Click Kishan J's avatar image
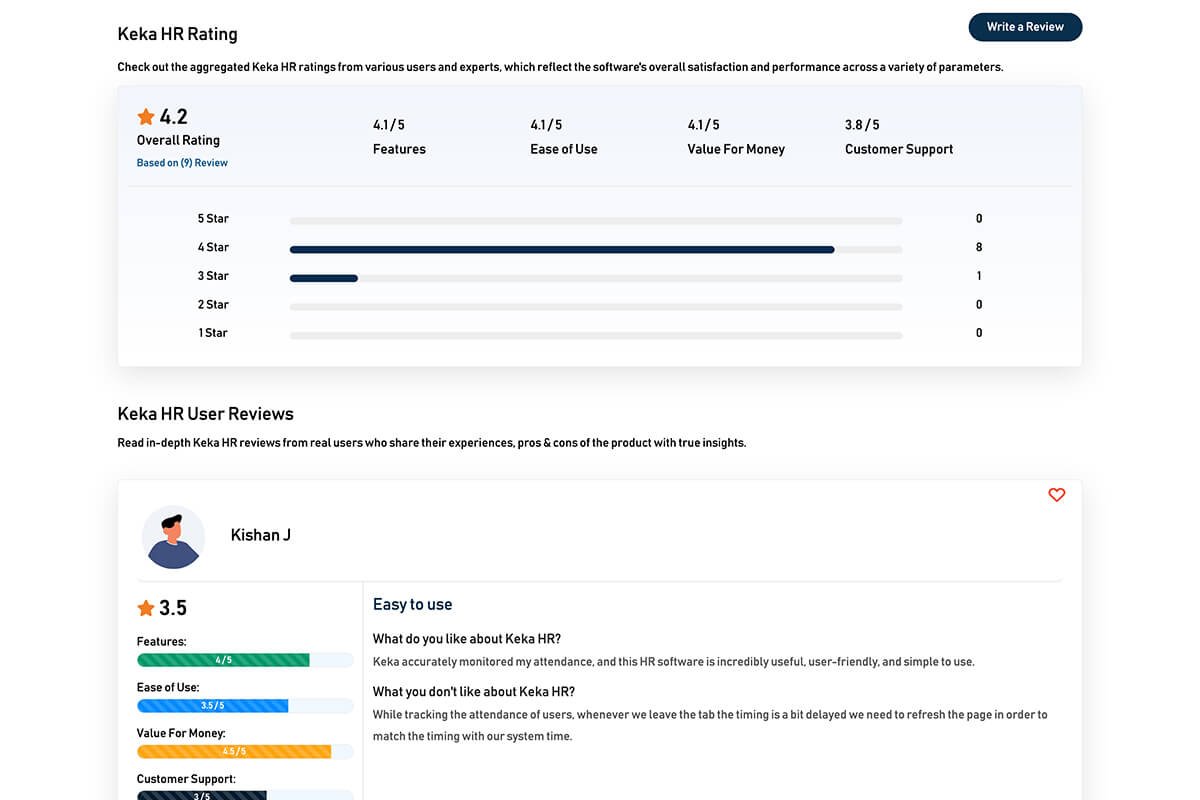 [x=173, y=537]
